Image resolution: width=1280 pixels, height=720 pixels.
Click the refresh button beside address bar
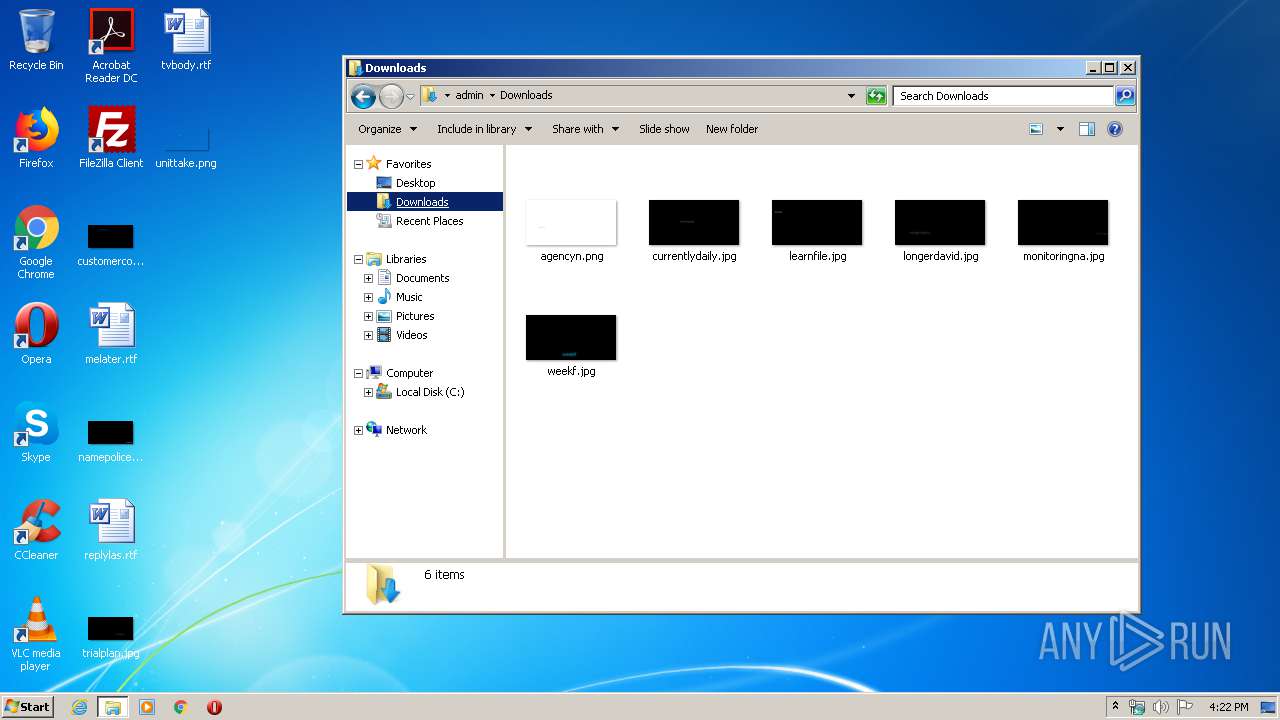[x=876, y=96]
